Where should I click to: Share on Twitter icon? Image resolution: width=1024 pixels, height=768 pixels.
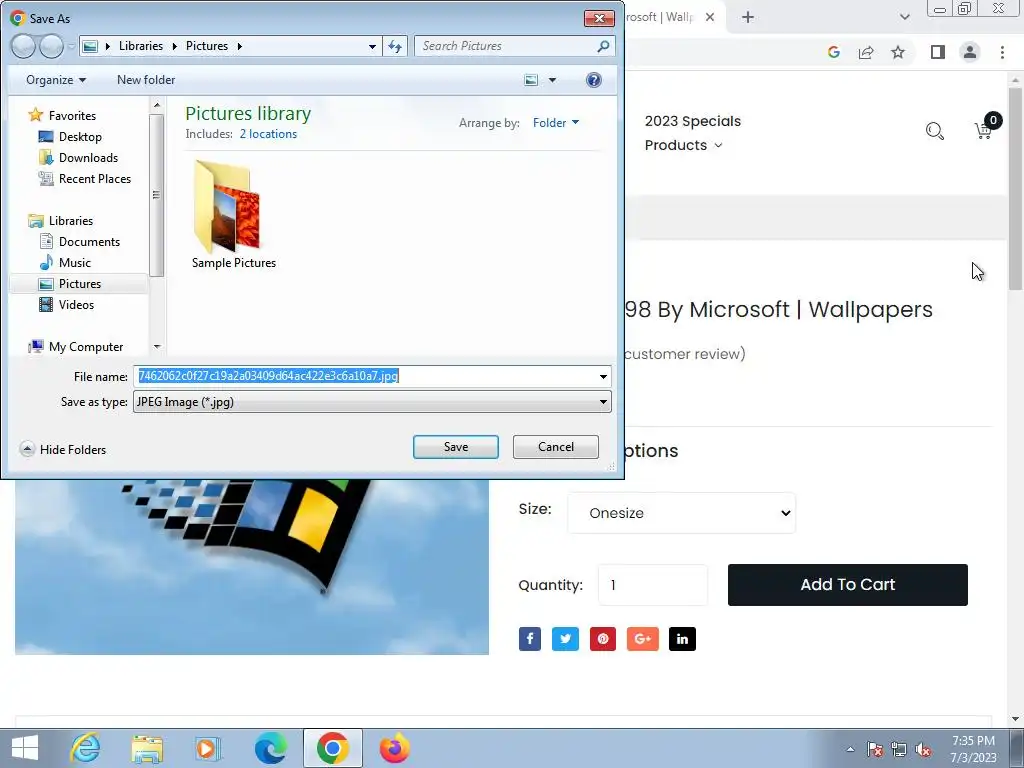pos(566,639)
